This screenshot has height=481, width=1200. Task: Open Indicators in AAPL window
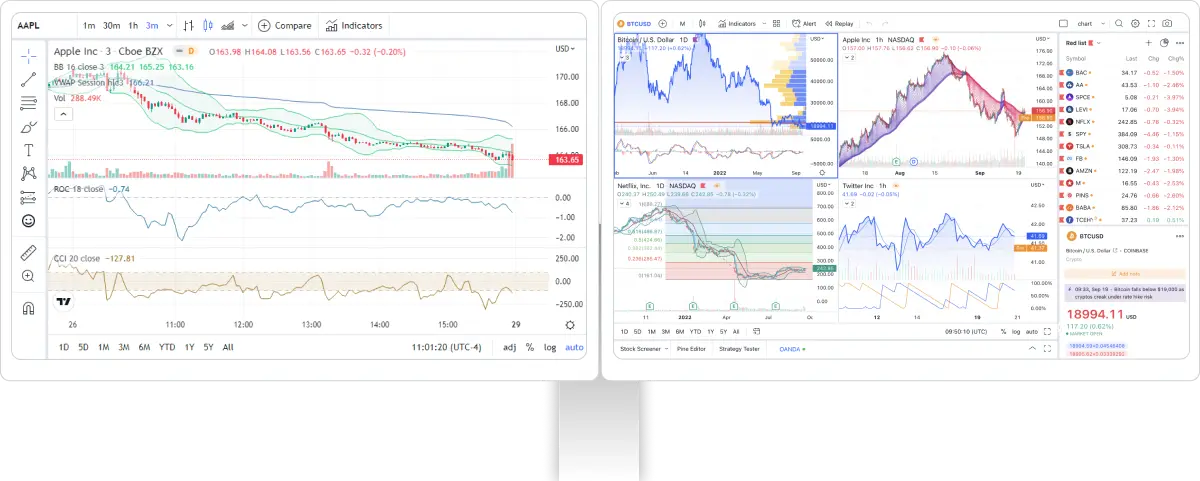354,25
